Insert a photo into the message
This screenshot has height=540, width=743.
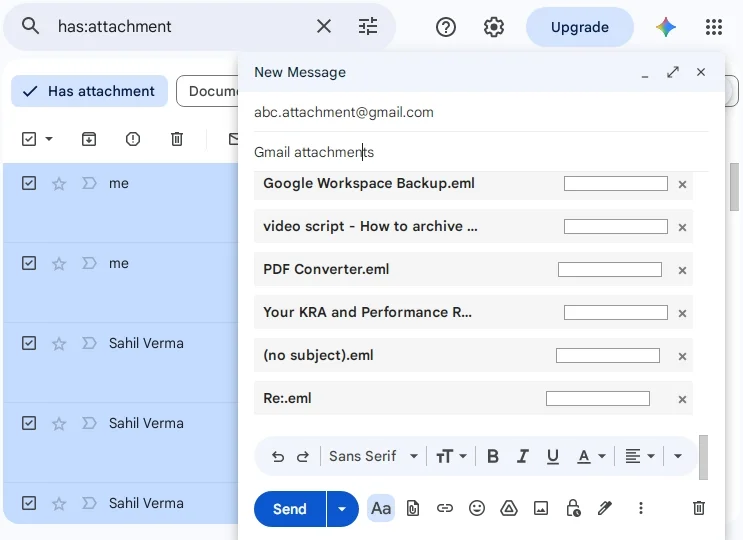click(541, 509)
